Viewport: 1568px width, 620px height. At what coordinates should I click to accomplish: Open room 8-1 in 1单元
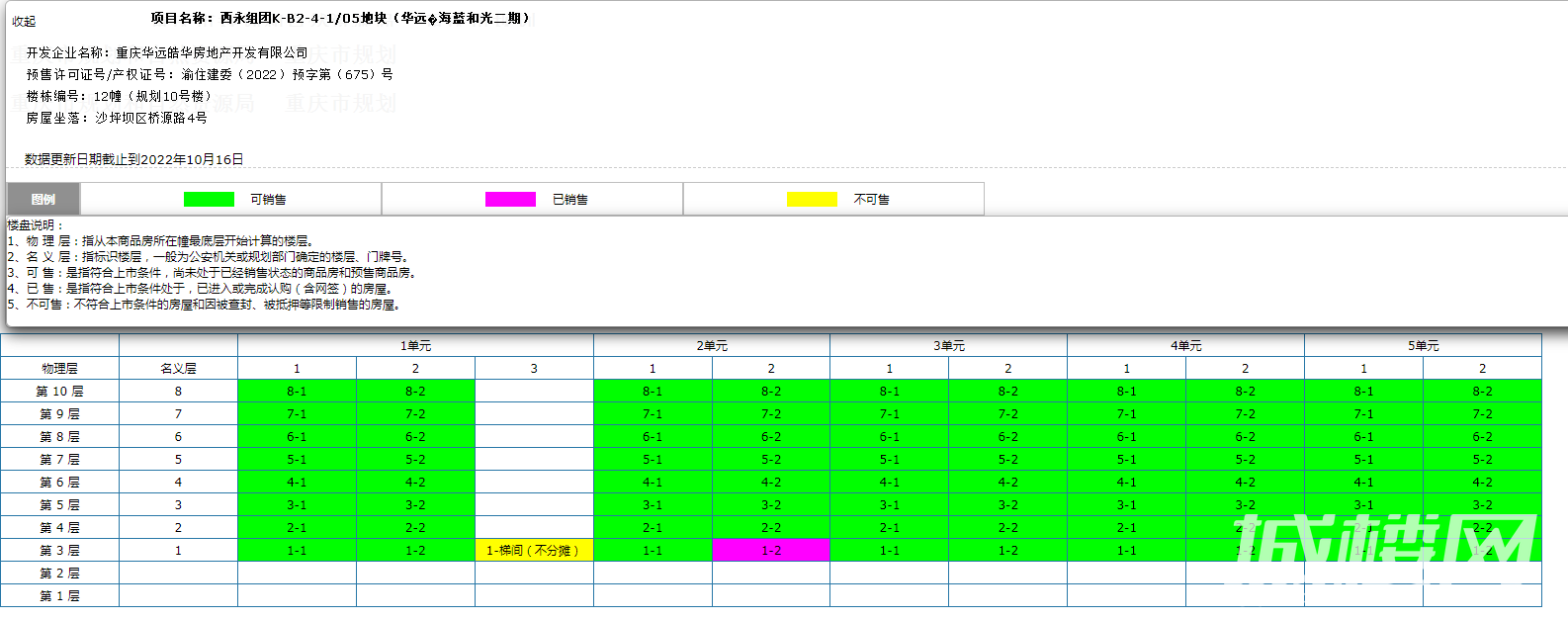(x=297, y=392)
